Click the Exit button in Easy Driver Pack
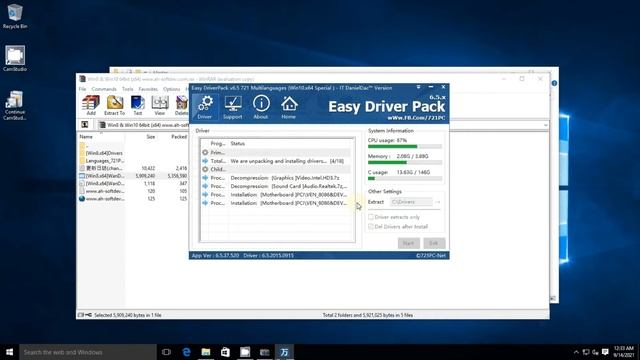The image size is (640, 360). pos(434,243)
